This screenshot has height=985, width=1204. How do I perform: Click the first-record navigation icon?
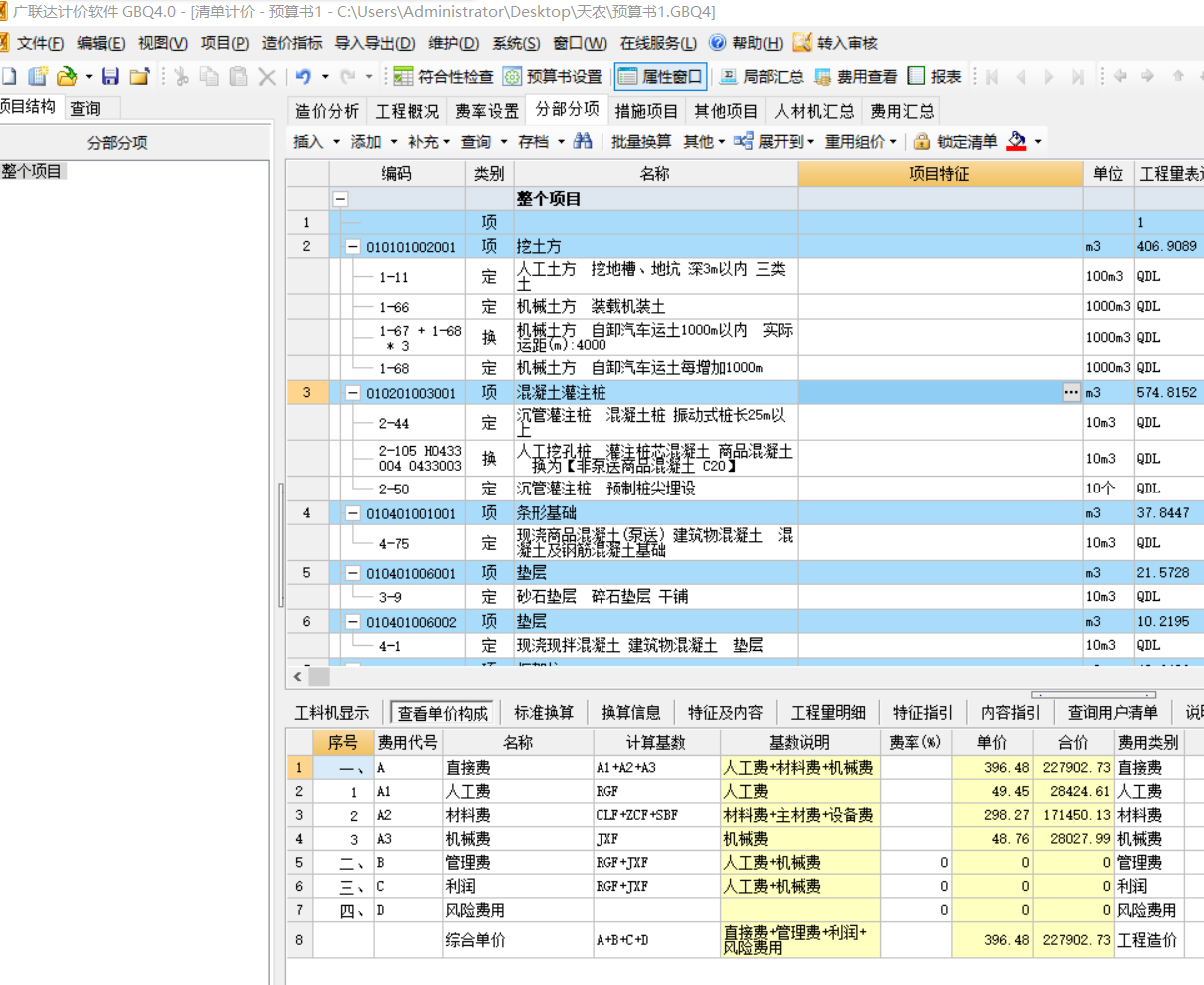pyautogui.click(x=992, y=77)
